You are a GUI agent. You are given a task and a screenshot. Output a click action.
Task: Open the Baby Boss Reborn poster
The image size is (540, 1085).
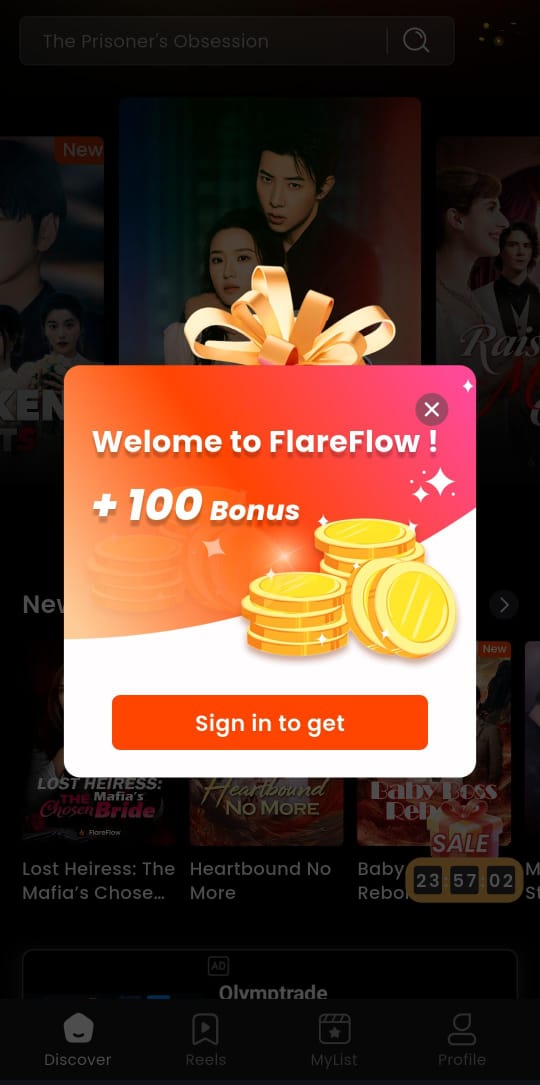point(434,811)
